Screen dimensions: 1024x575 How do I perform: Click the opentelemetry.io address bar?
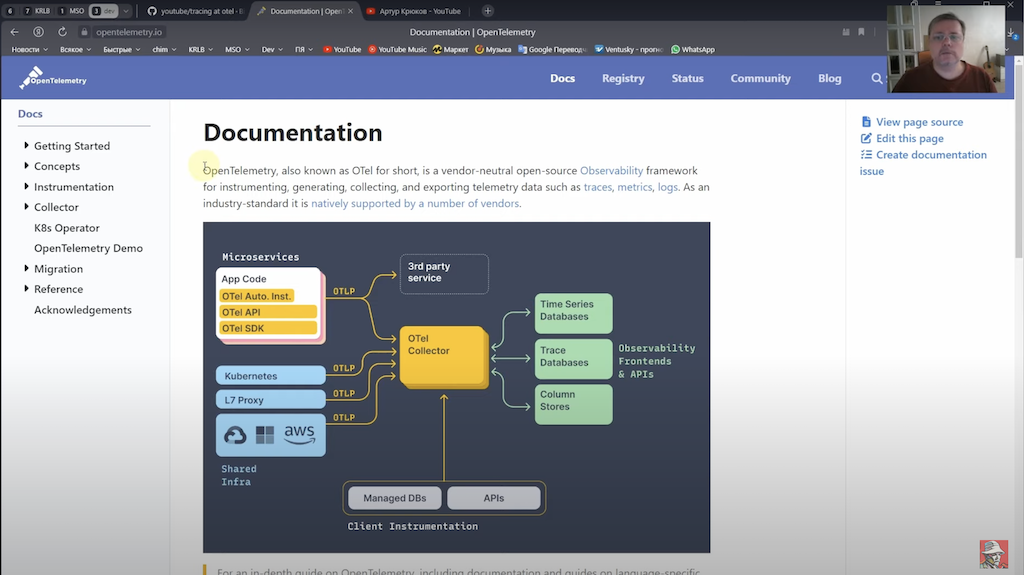(x=129, y=31)
